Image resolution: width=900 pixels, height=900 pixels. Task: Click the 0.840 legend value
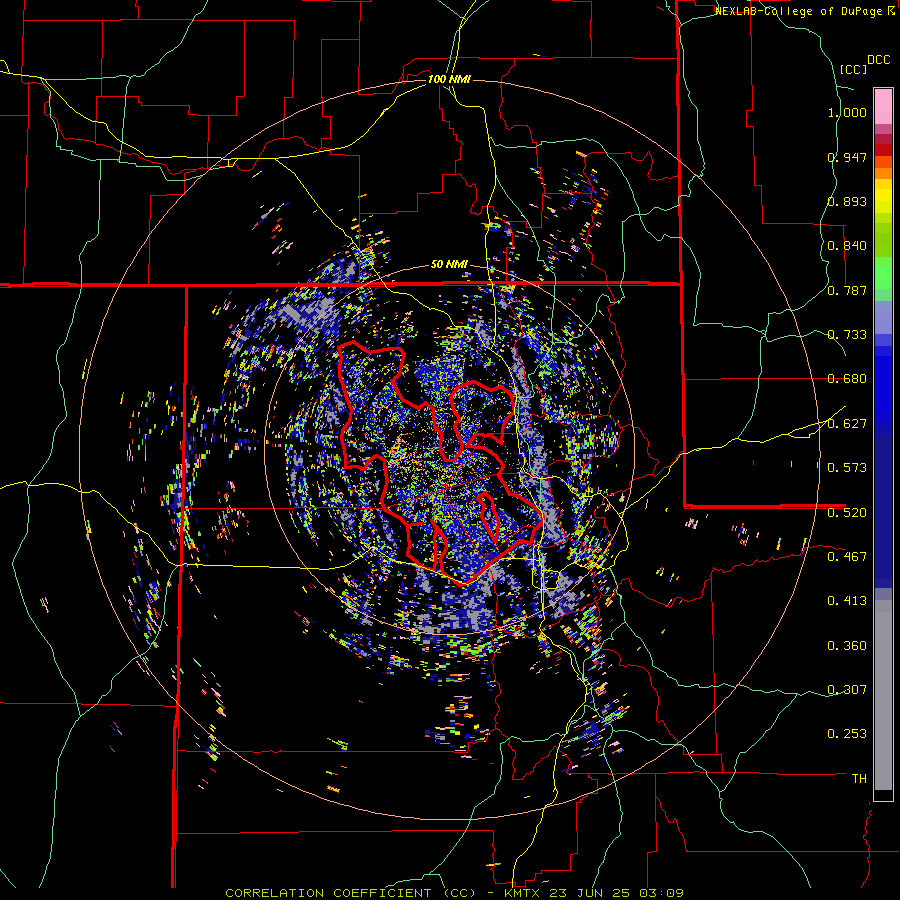pos(847,246)
